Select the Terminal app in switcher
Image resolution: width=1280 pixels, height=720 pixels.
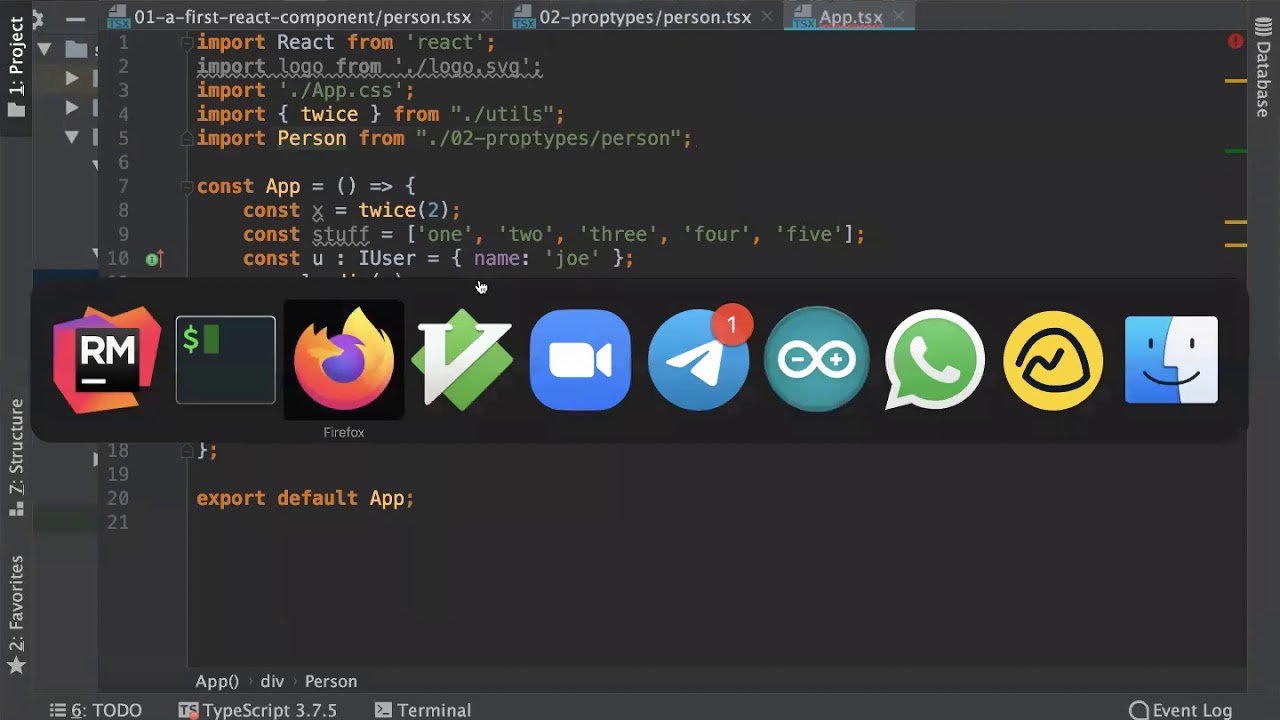pyautogui.click(x=226, y=360)
